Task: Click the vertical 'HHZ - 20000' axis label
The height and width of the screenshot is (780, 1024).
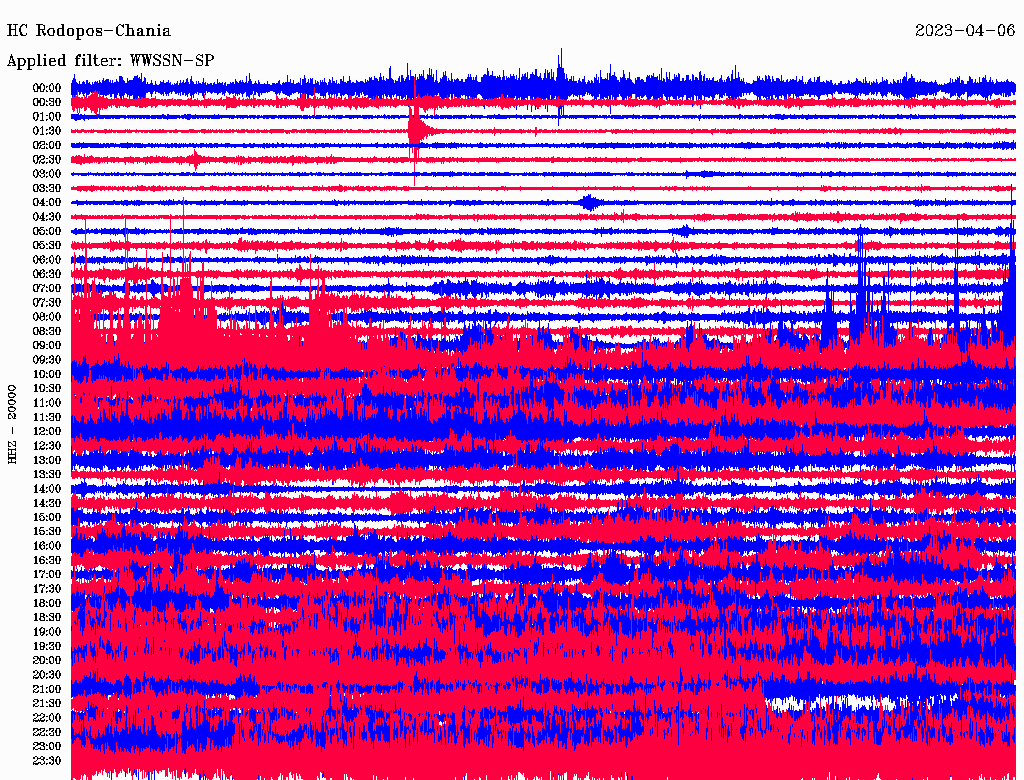Action: click(x=12, y=424)
